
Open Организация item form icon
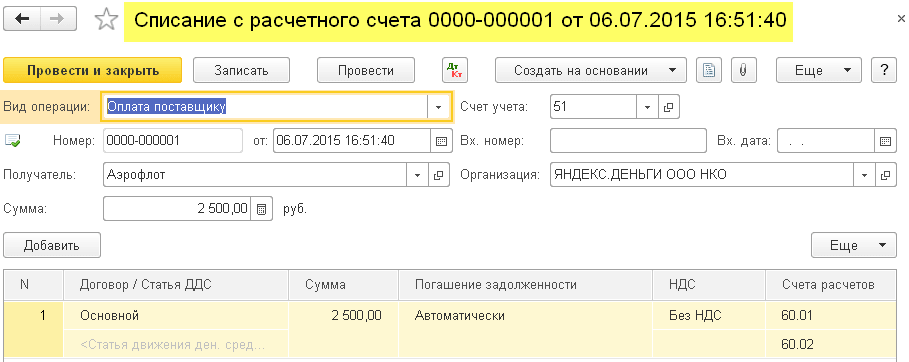(885, 175)
